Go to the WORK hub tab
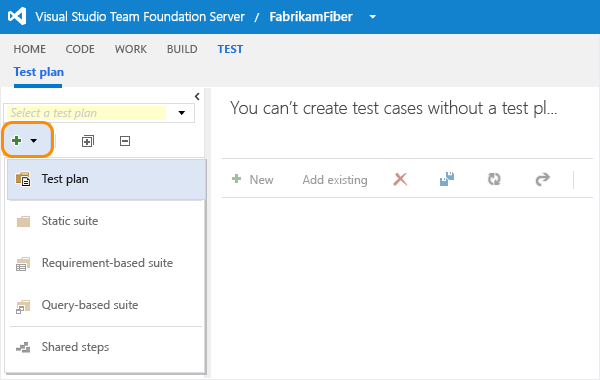 click(131, 49)
